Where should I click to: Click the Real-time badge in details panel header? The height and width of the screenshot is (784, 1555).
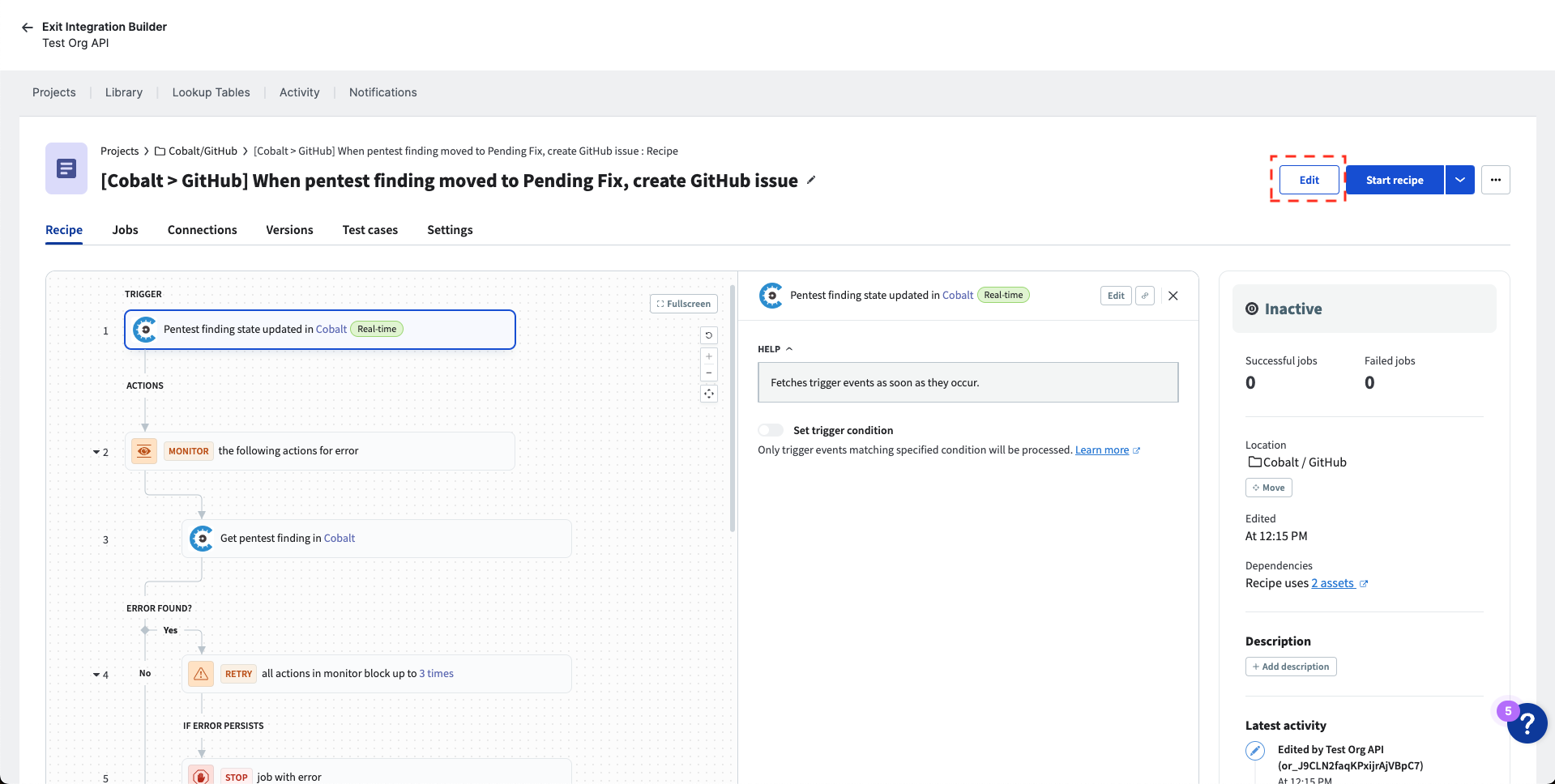[1003, 296]
